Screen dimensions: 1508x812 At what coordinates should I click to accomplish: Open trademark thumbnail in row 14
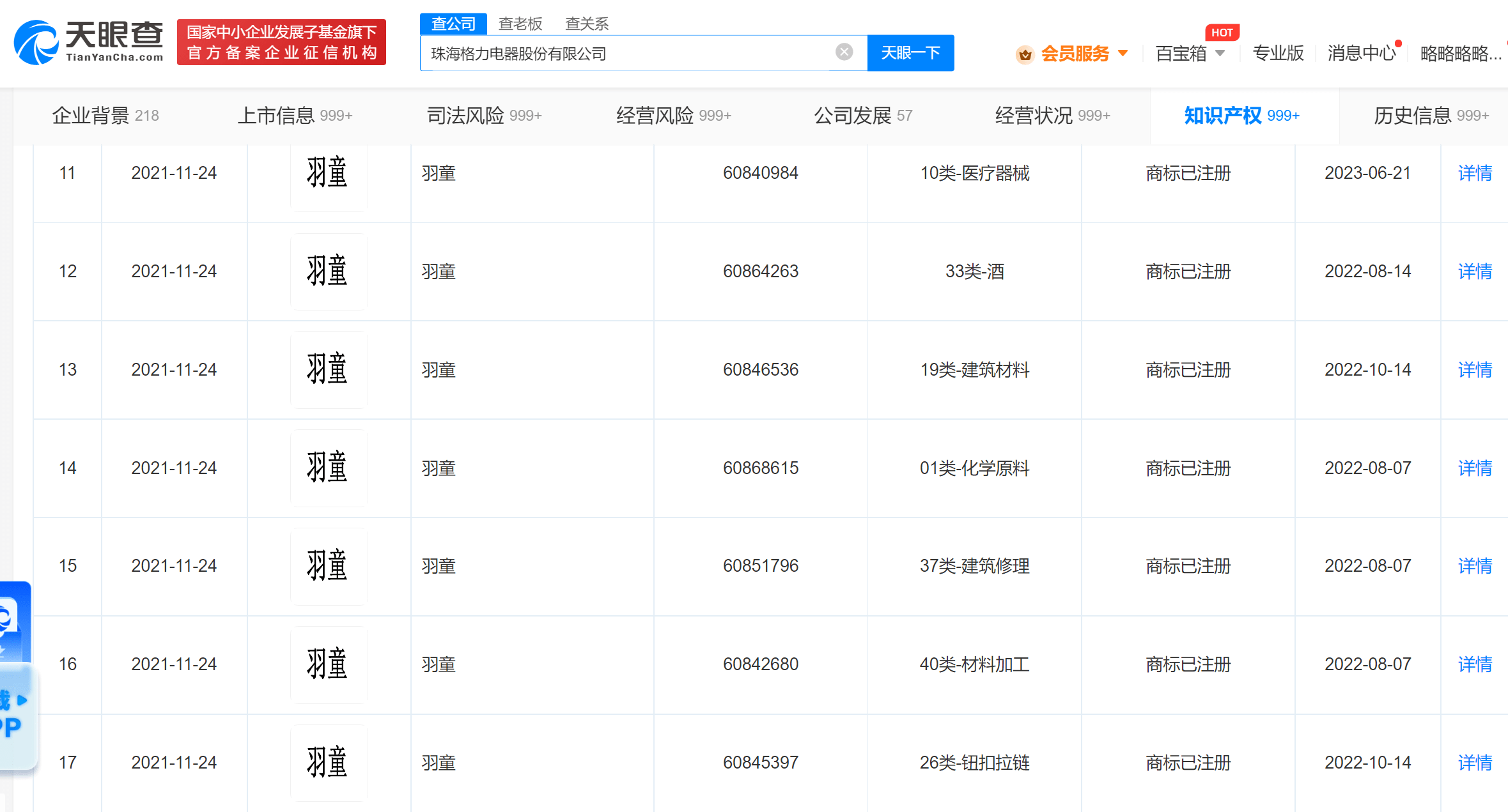(329, 468)
